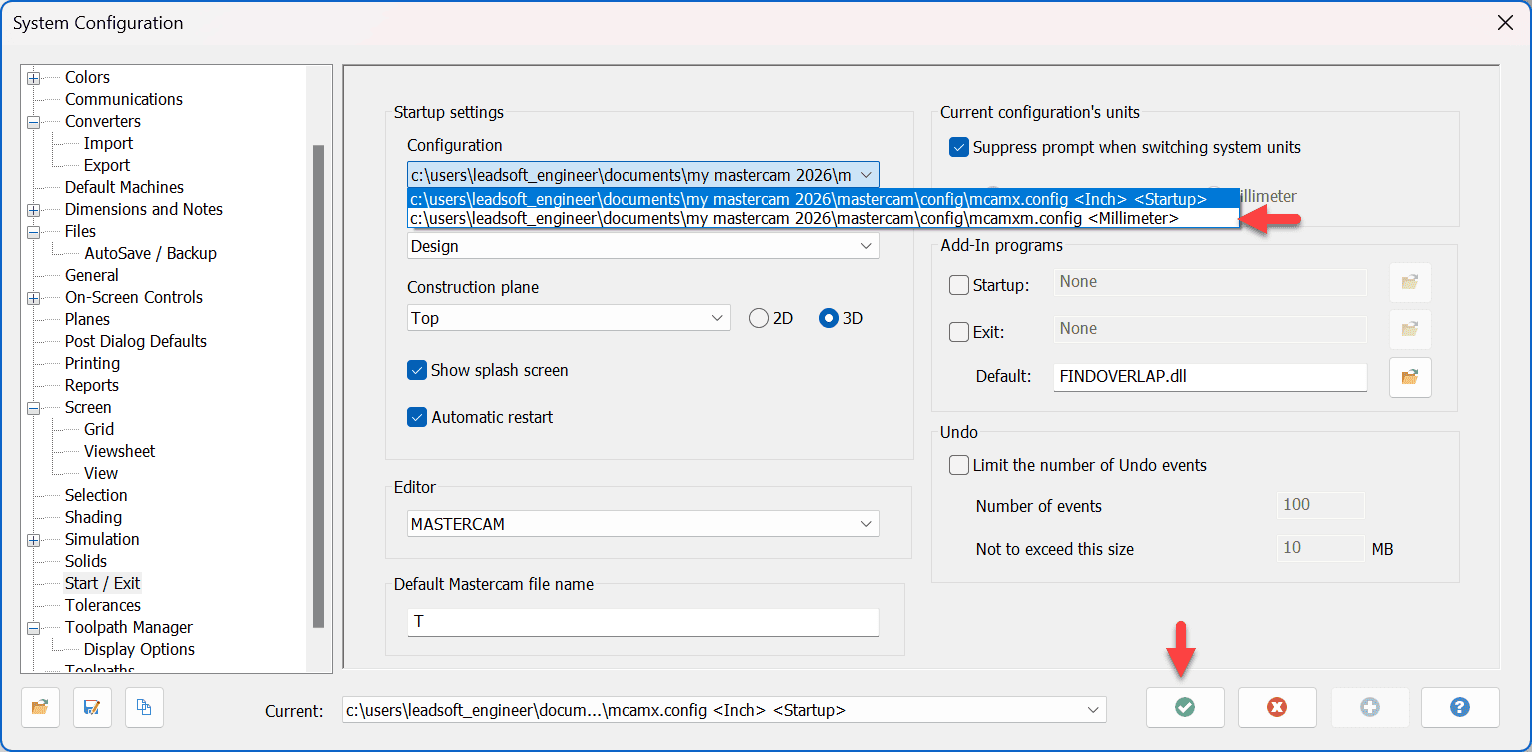Image resolution: width=1532 pixels, height=752 pixels.
Task: Open the Editor MASTERCAM dropdown
Action: [x=643, y=524]
